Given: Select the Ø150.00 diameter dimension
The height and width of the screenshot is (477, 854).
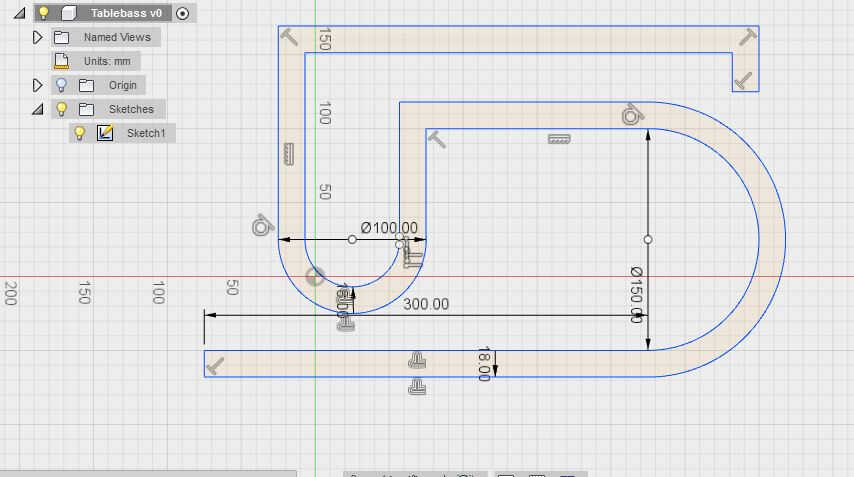Looking at the screenshot, I should (636, 295).
